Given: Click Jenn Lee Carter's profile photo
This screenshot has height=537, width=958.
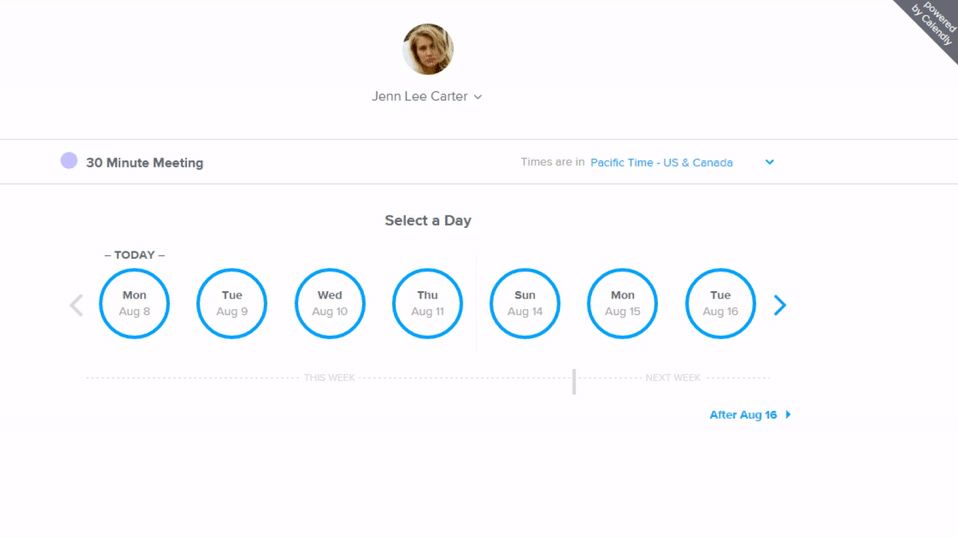Looking at the screenshot, I should [428, 49].
